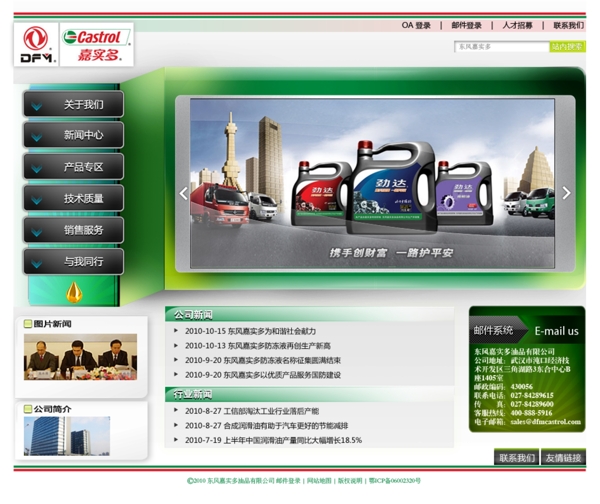Open news 东风嘉实多防冻液再创生产新高
Screen dimensions: 600x504
(x=279, y=346)
